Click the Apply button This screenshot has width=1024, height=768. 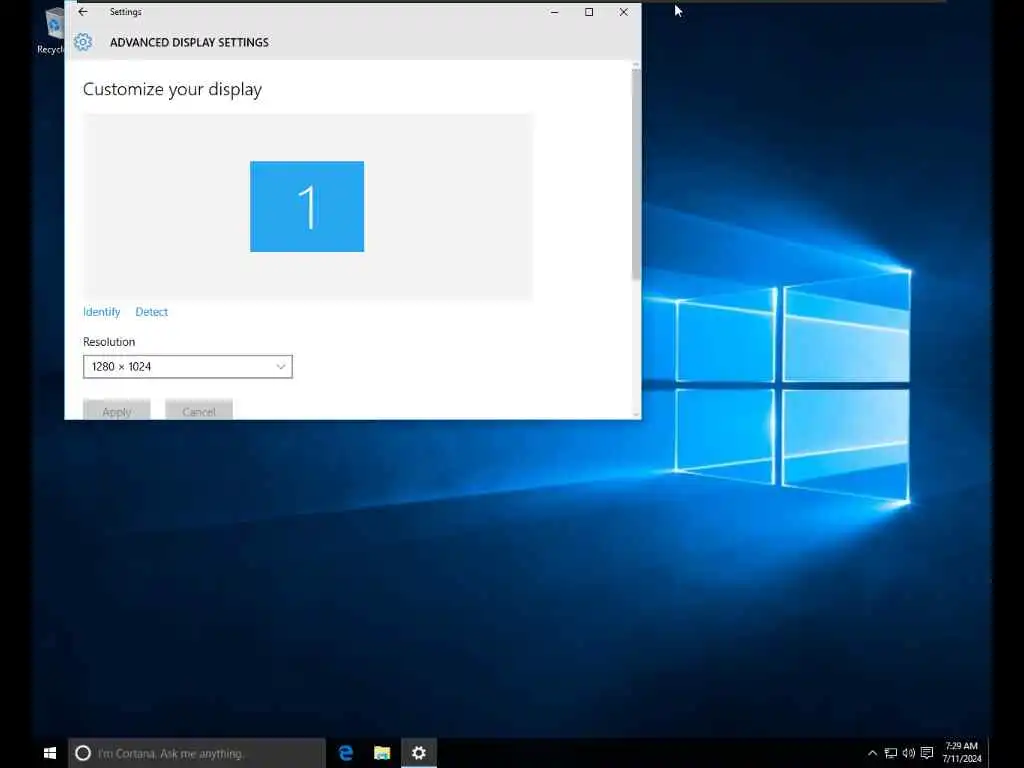click(x=117, y=410)
